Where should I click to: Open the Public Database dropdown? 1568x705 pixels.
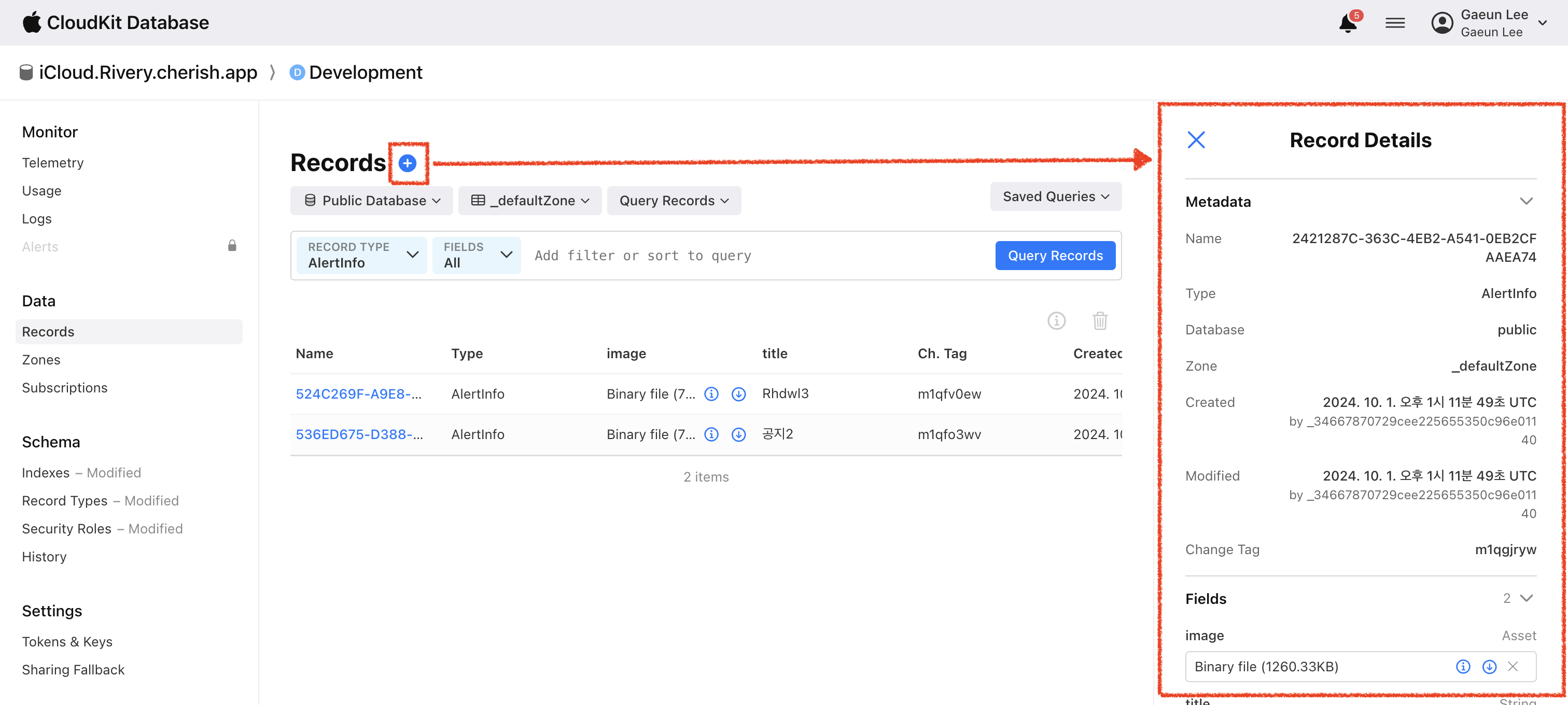[371, 201]
